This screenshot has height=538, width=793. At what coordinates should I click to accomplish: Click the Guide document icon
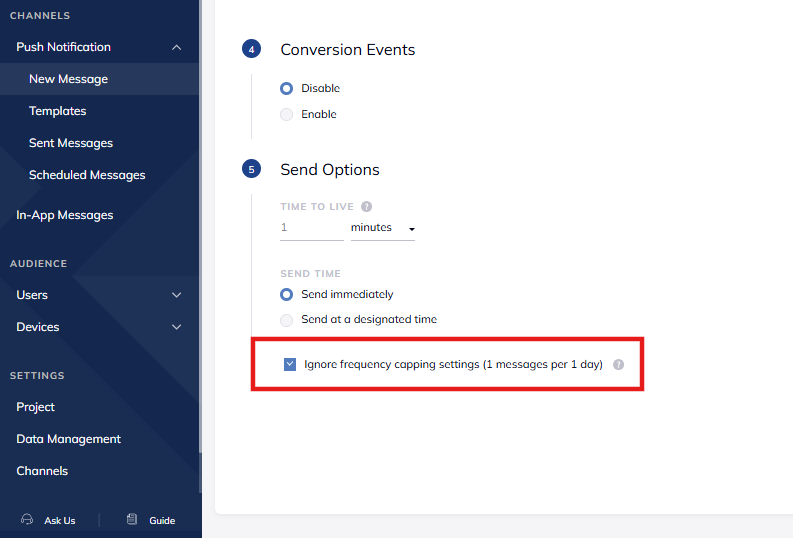132,520
